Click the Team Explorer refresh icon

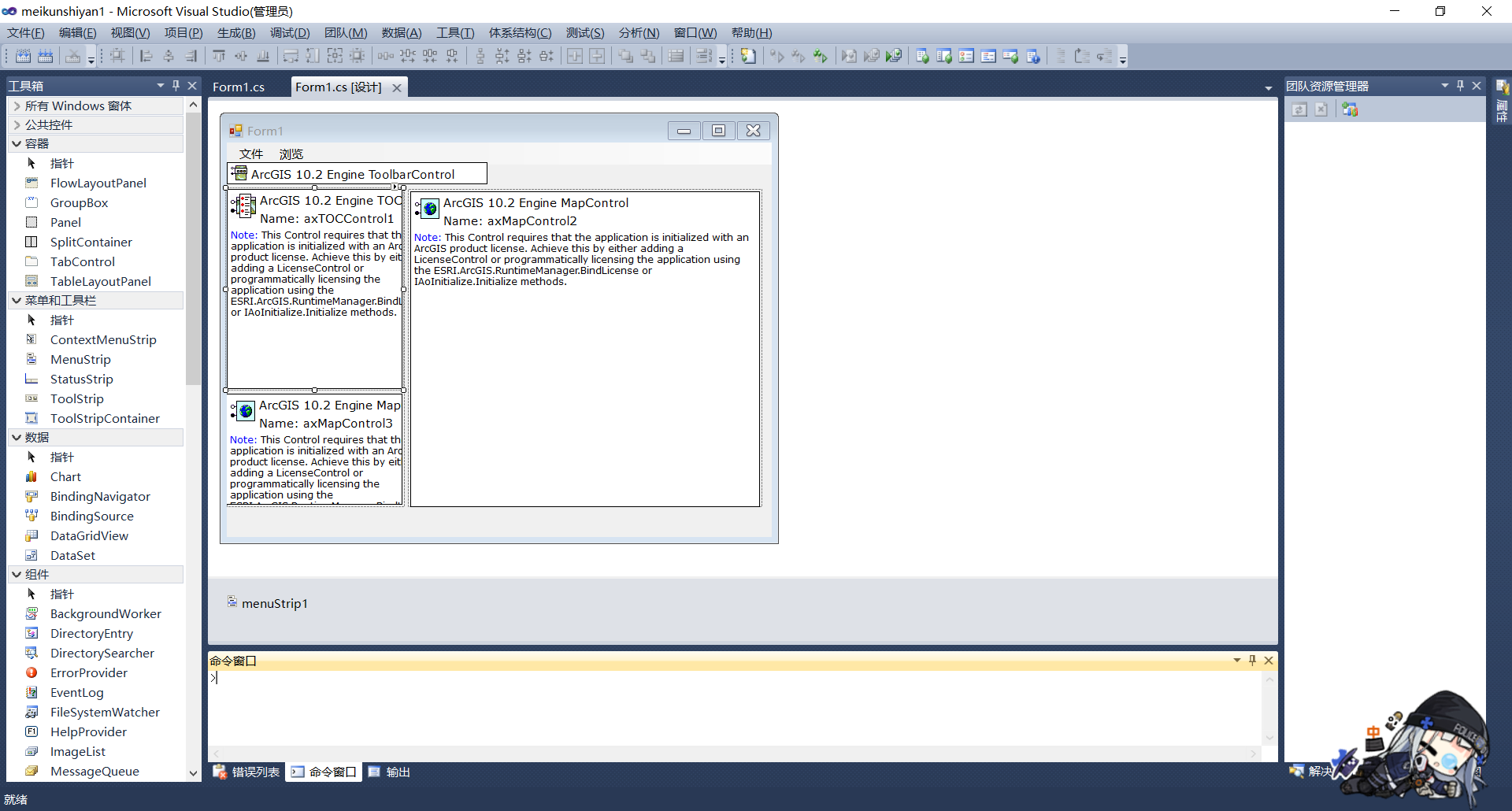point(1299,109)
